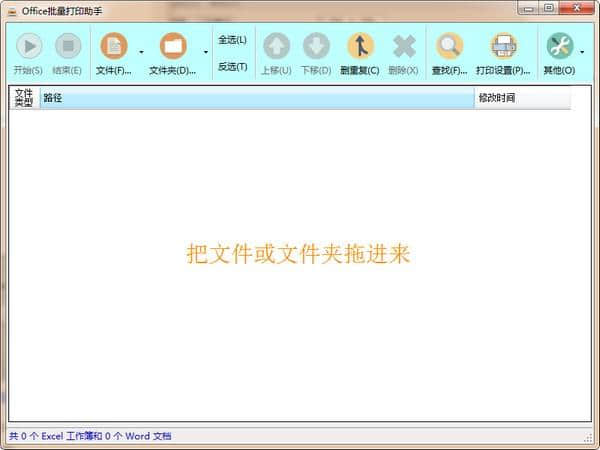Click the 删除(X) delete icon

point(404,46)
